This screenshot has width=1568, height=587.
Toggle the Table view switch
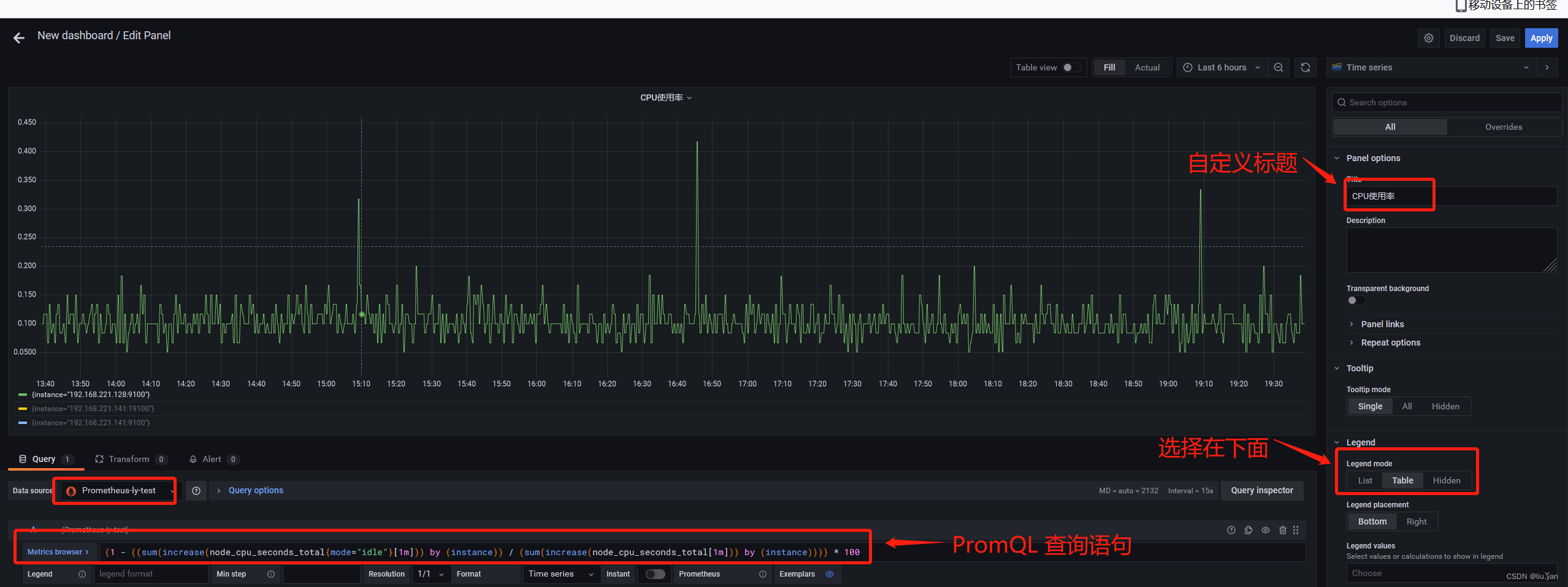pyautogui.click(x=1072, y=67)
